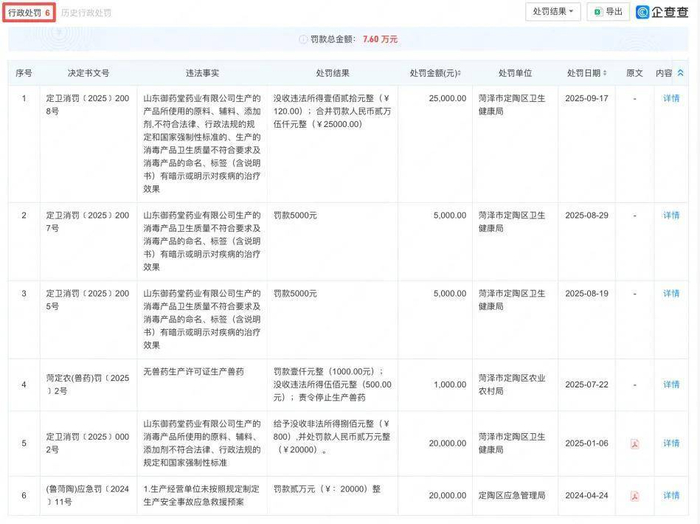This screenshot has height=524, width=700.
Task: Click the total fine amount 7.60 万元
Action: (x=380, y=39)
